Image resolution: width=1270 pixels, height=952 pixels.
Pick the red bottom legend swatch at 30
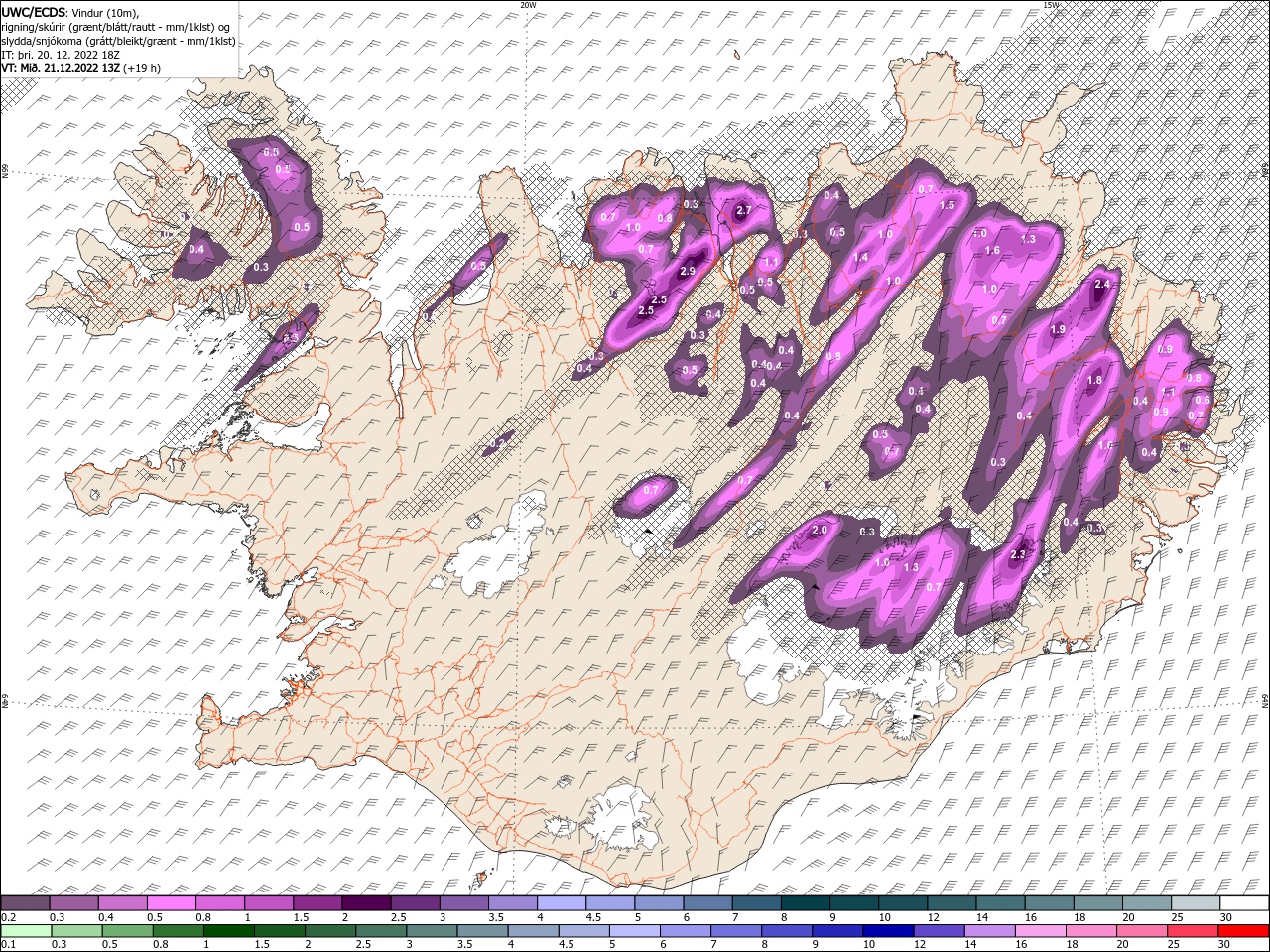(1243, 930)
